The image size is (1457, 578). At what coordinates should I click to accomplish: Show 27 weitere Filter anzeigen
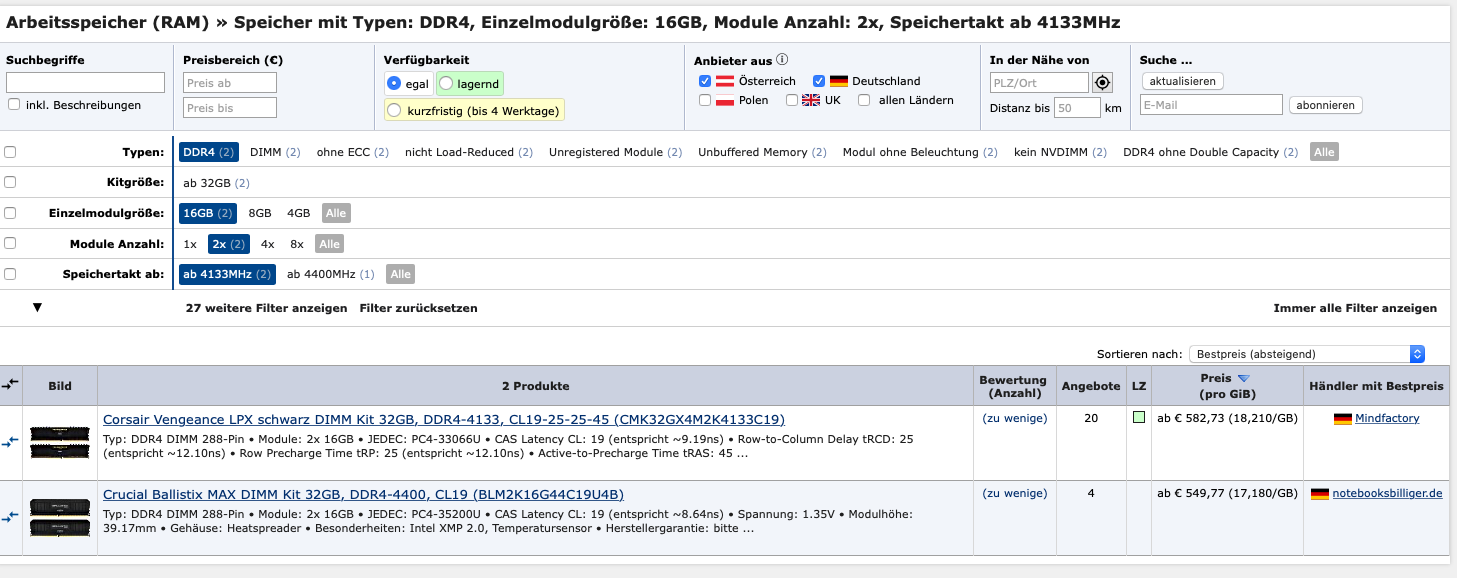click(266, 308)
